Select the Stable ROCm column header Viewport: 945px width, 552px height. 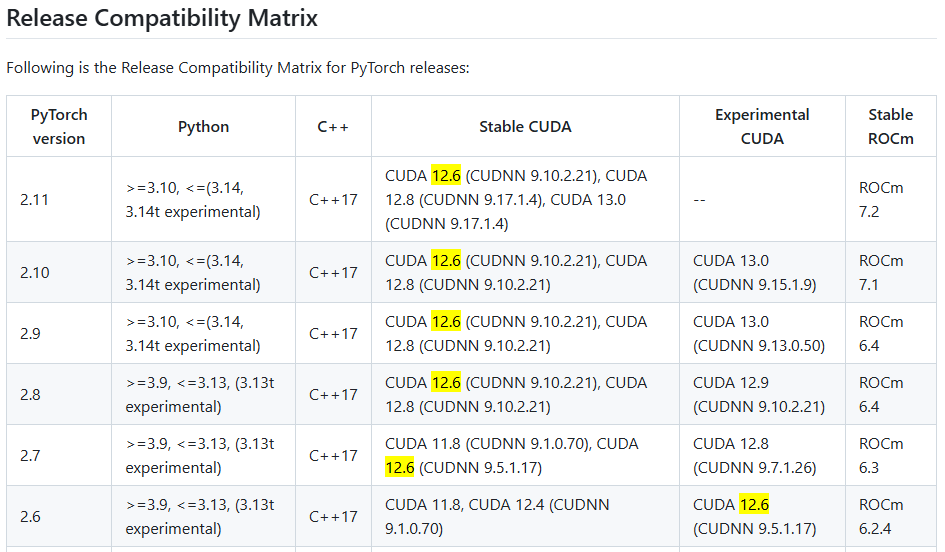pos(891,127)
